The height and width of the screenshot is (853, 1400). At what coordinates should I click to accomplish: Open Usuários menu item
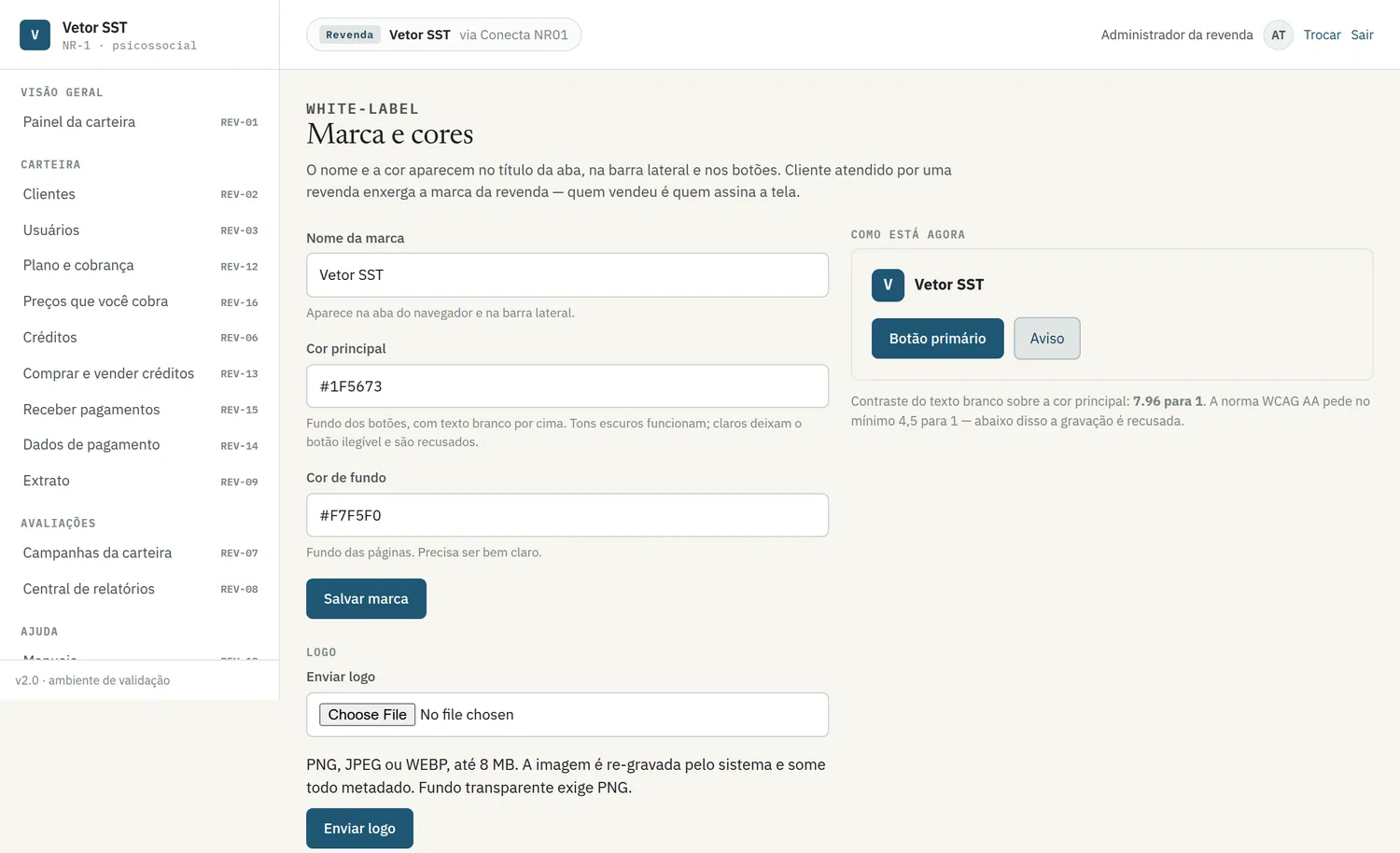tap(140, 231)
